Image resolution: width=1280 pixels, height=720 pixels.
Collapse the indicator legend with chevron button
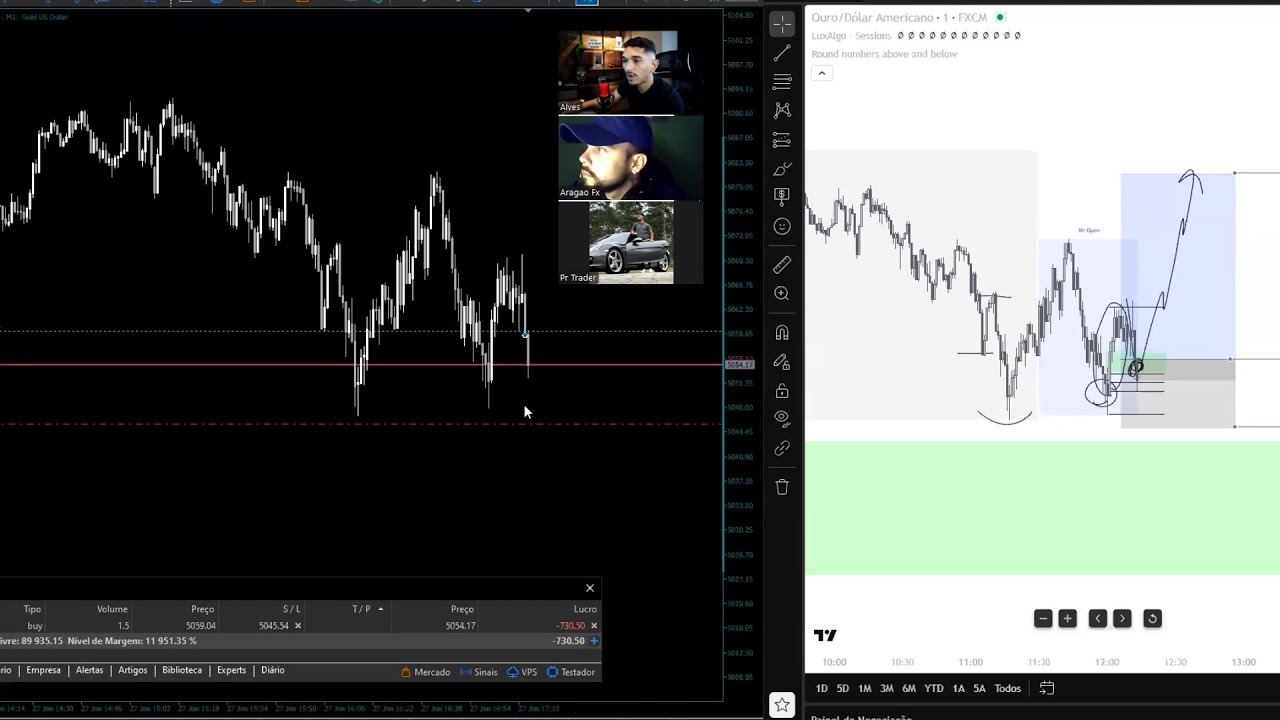tap(821, 73)
